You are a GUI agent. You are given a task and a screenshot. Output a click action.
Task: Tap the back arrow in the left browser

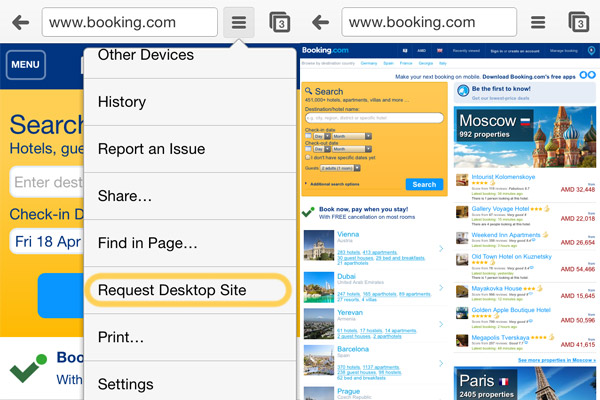pyautogui.click(x=21, y=23)
